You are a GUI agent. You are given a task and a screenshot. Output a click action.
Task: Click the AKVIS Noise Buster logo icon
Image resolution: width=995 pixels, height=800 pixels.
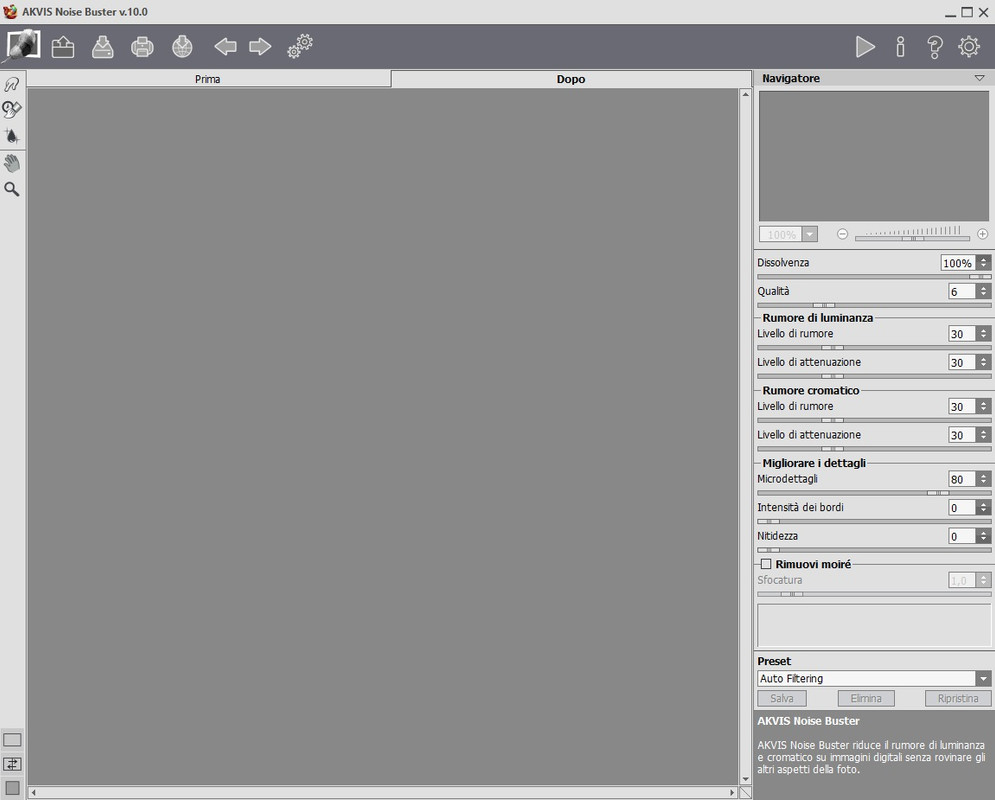click(22, 46)
